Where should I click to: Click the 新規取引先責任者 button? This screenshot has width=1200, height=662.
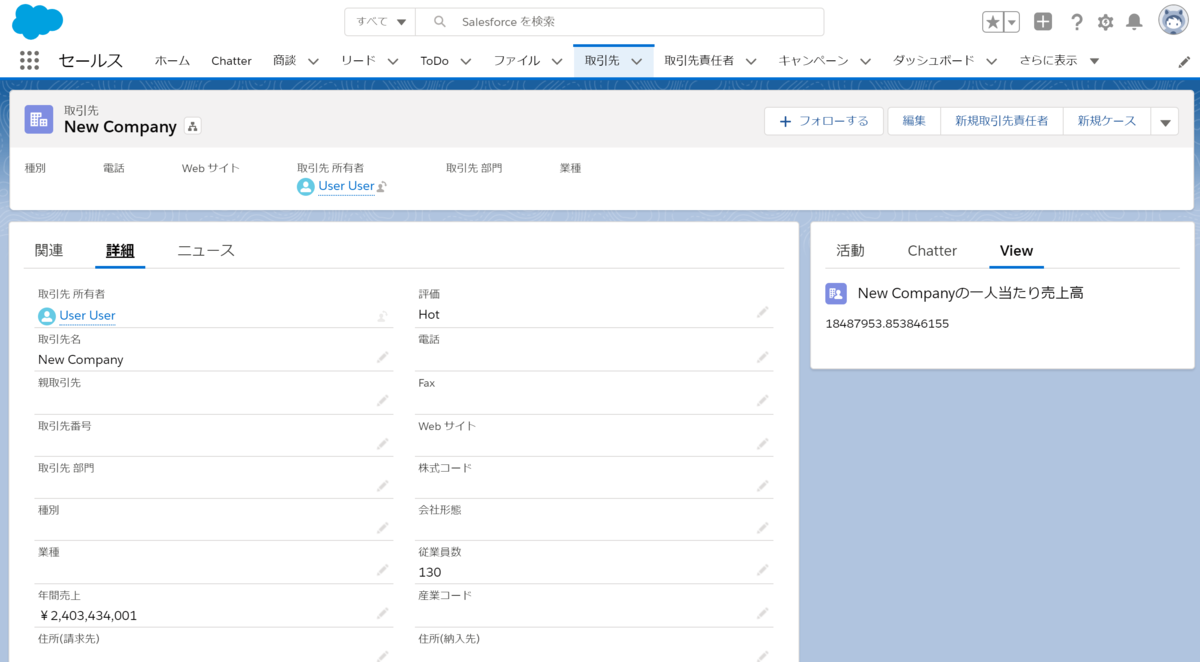(1002, 121)
